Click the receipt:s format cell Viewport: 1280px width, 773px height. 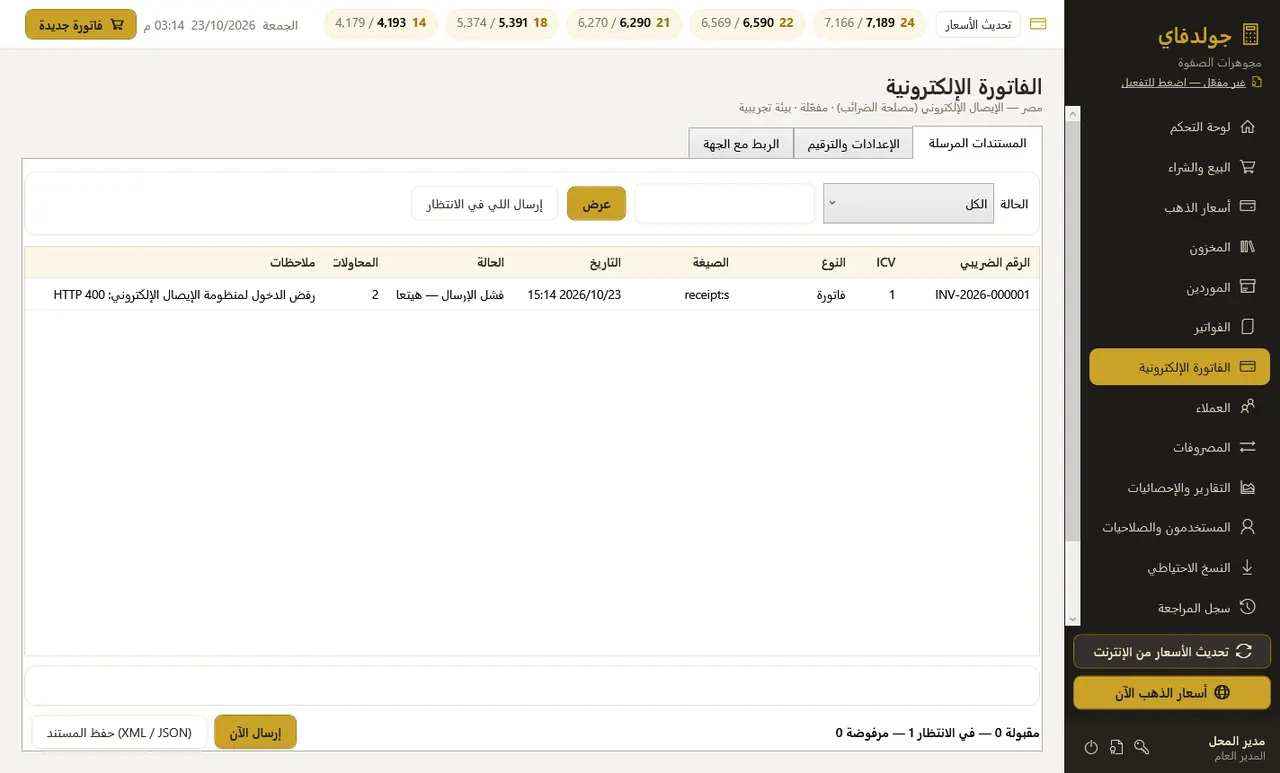[x=707, y=295]
